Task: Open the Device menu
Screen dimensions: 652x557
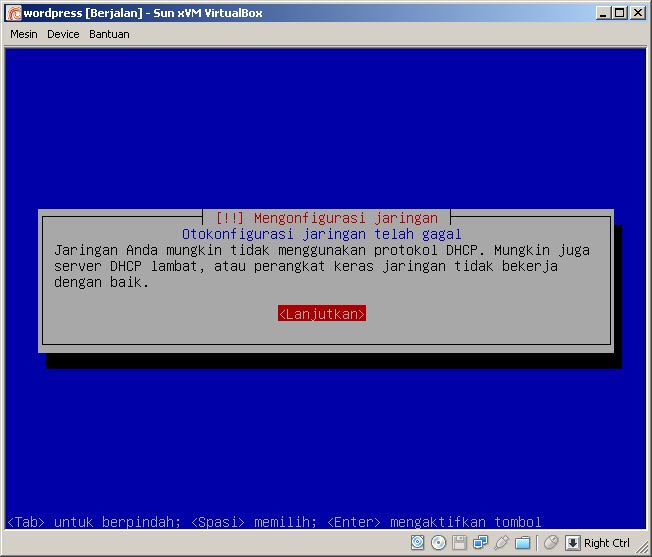Action: 63,34
